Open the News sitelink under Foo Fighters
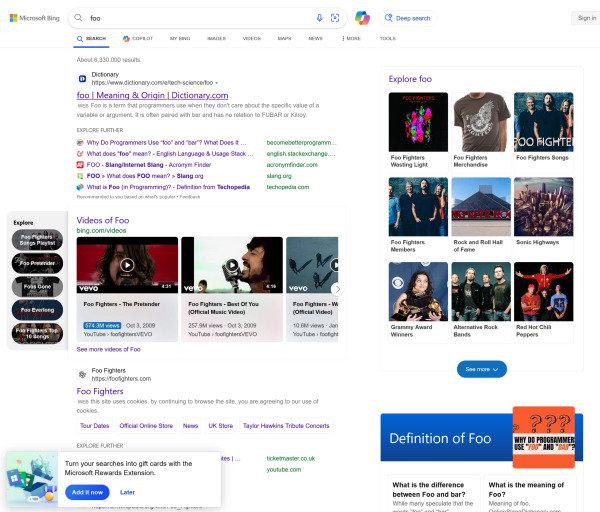The width and height of the screenshot is (600, 512). (191, 426)
